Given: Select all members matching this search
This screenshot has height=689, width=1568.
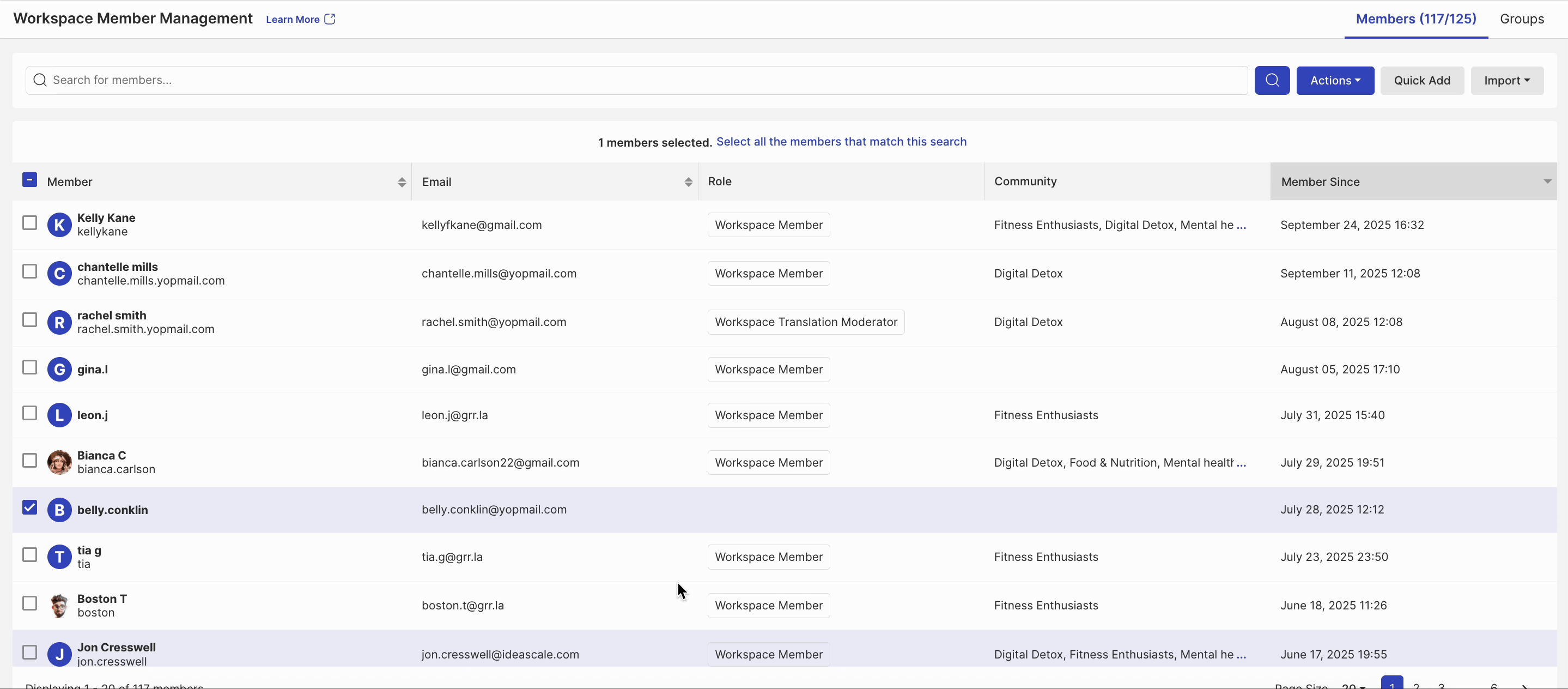Looking at the screenshot, I should (841, 141).
